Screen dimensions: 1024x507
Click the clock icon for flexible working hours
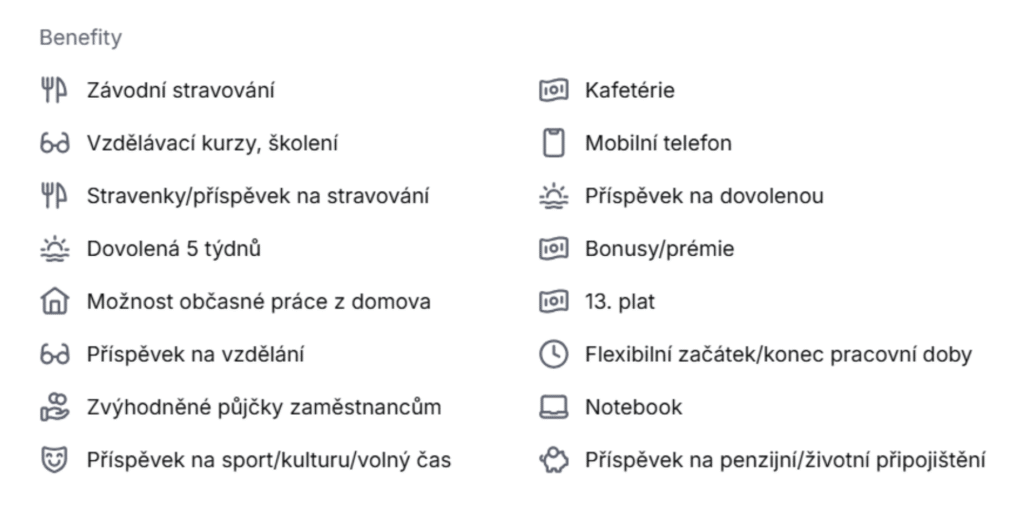(553, 355)
